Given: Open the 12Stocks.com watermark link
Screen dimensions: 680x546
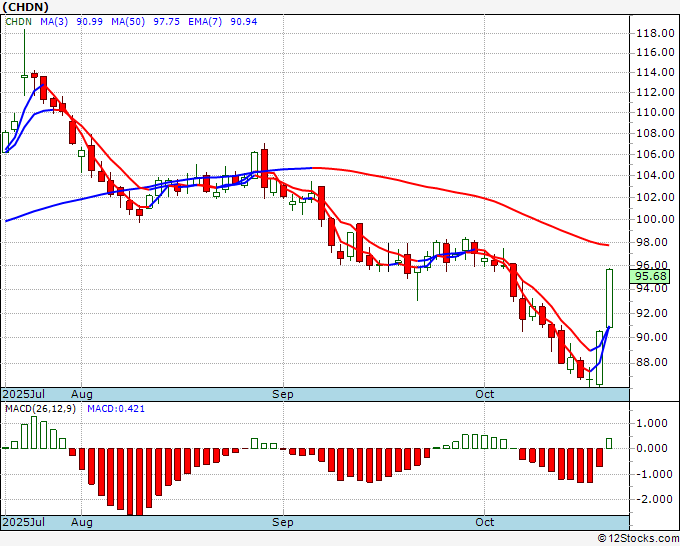Looking at the screenshot, I should coord(634,538).
